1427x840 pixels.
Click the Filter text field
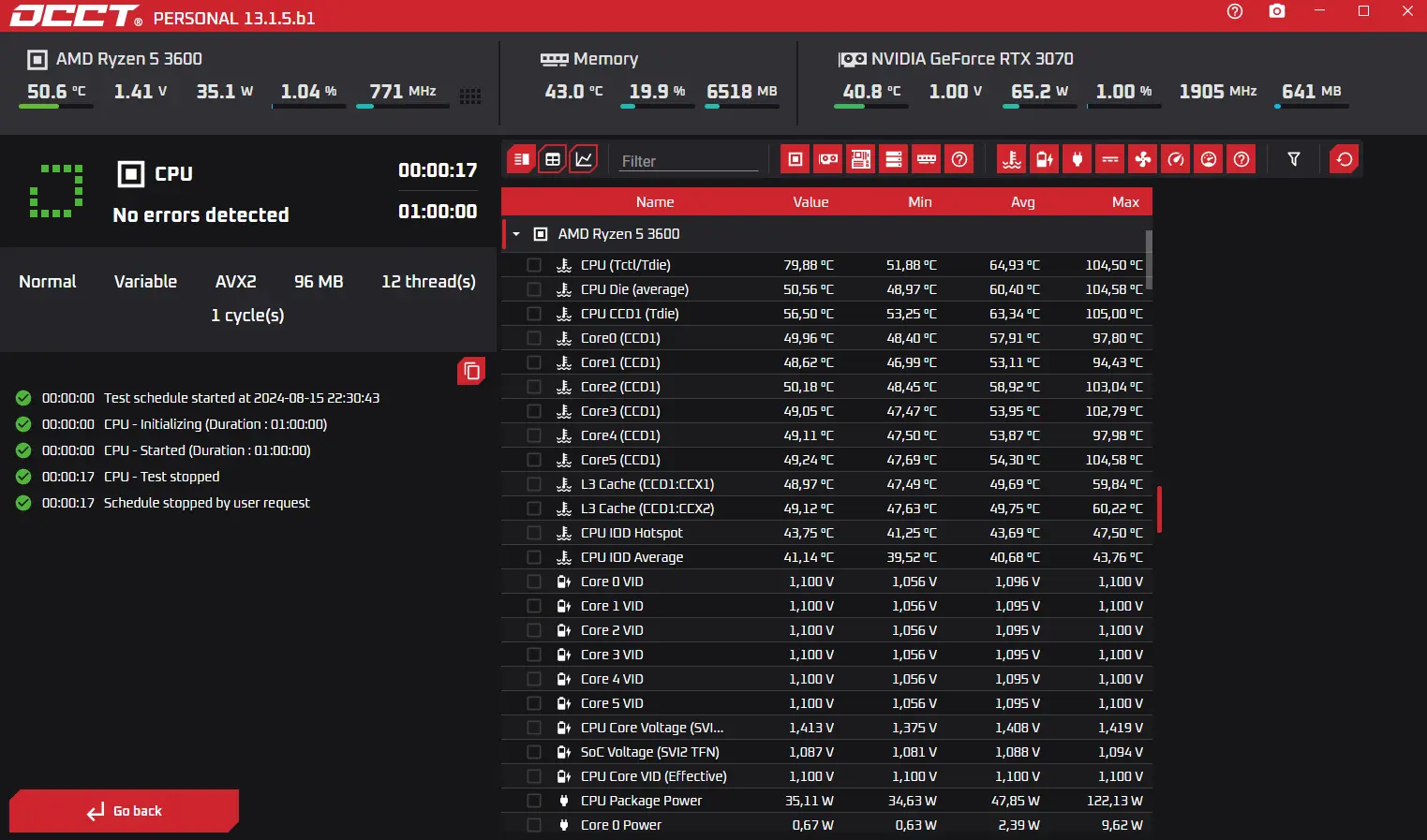(688, 161)
